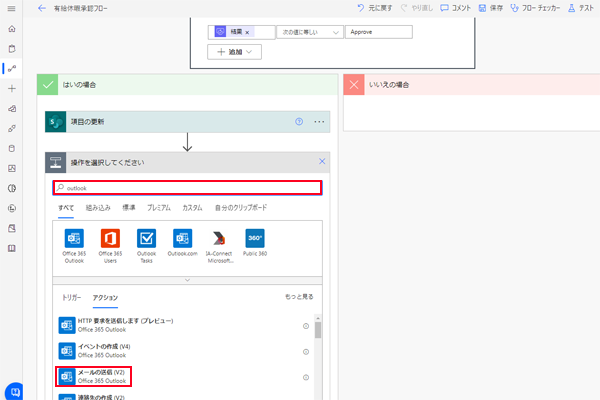Click 保存 to save the flow
Viewport: 600px width, 400px height.
491,8
